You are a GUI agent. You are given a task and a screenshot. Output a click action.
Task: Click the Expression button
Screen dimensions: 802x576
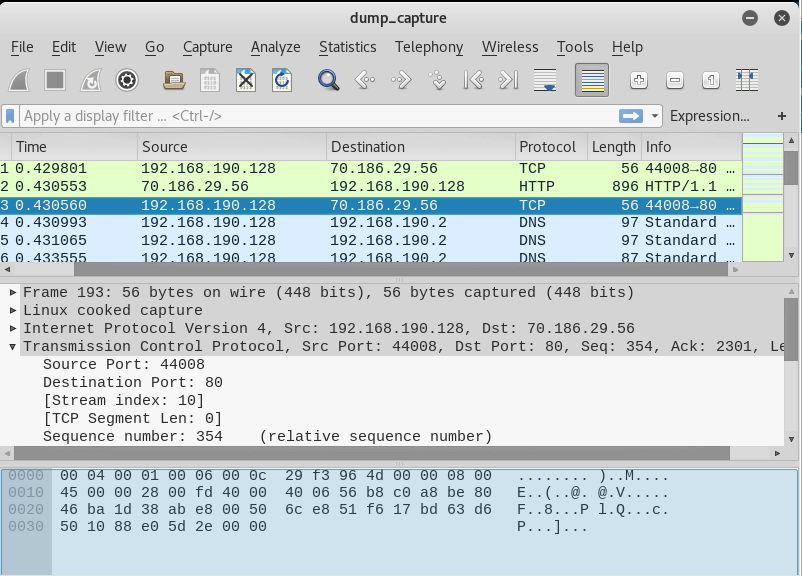pos(711,115)
